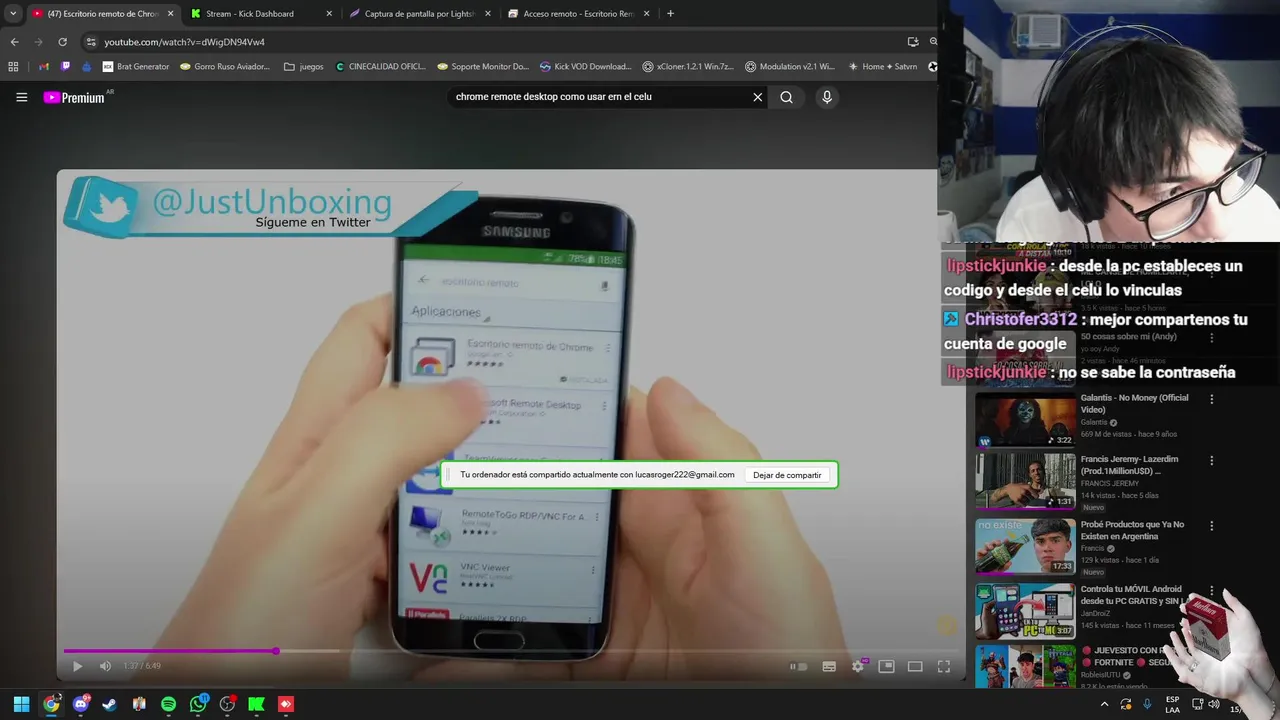Open the Brat Generator bookmark
The width and height of the screenshot is (1280, 720).
pos(136,67)
